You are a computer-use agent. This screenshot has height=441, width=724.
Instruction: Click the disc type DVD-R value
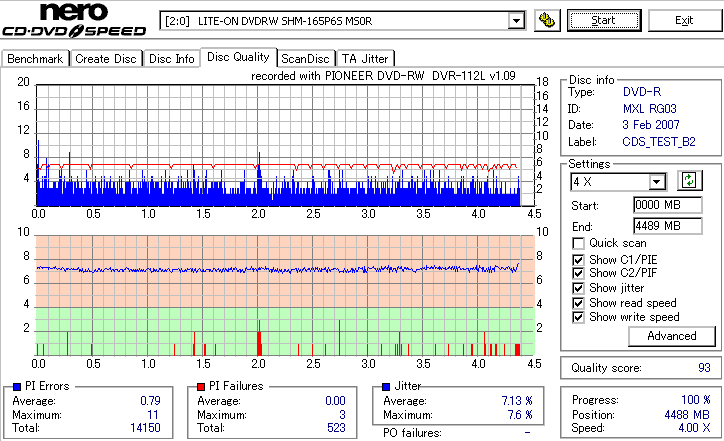tap(642, 92)
